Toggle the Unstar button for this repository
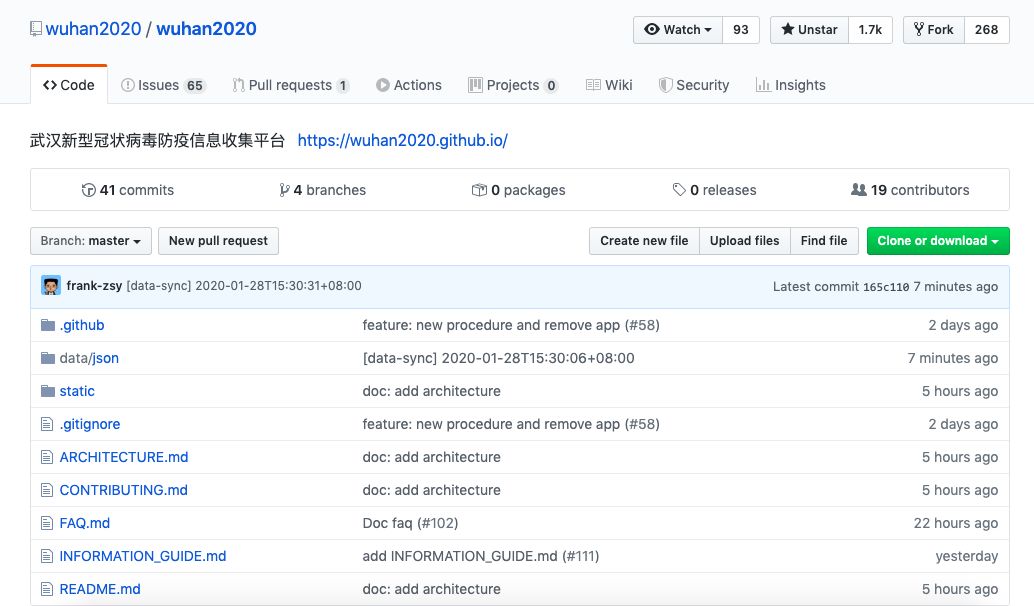This screenshot has width=1034, height=606. click(809, 30)
